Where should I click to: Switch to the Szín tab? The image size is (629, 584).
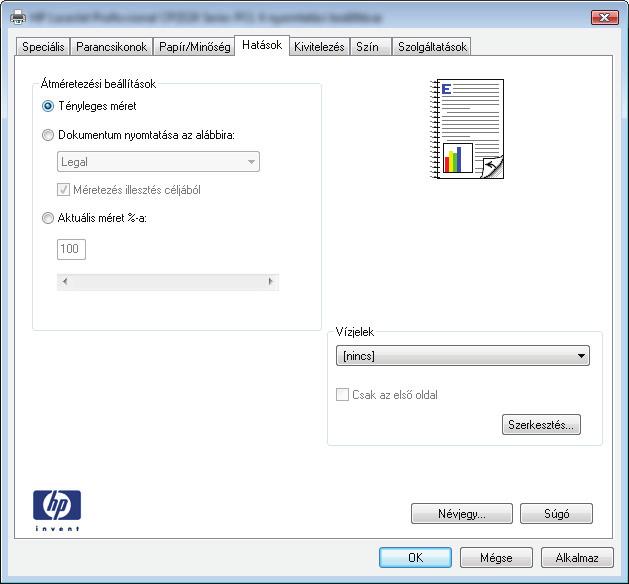pyautogui.click(x=371, y=47)
